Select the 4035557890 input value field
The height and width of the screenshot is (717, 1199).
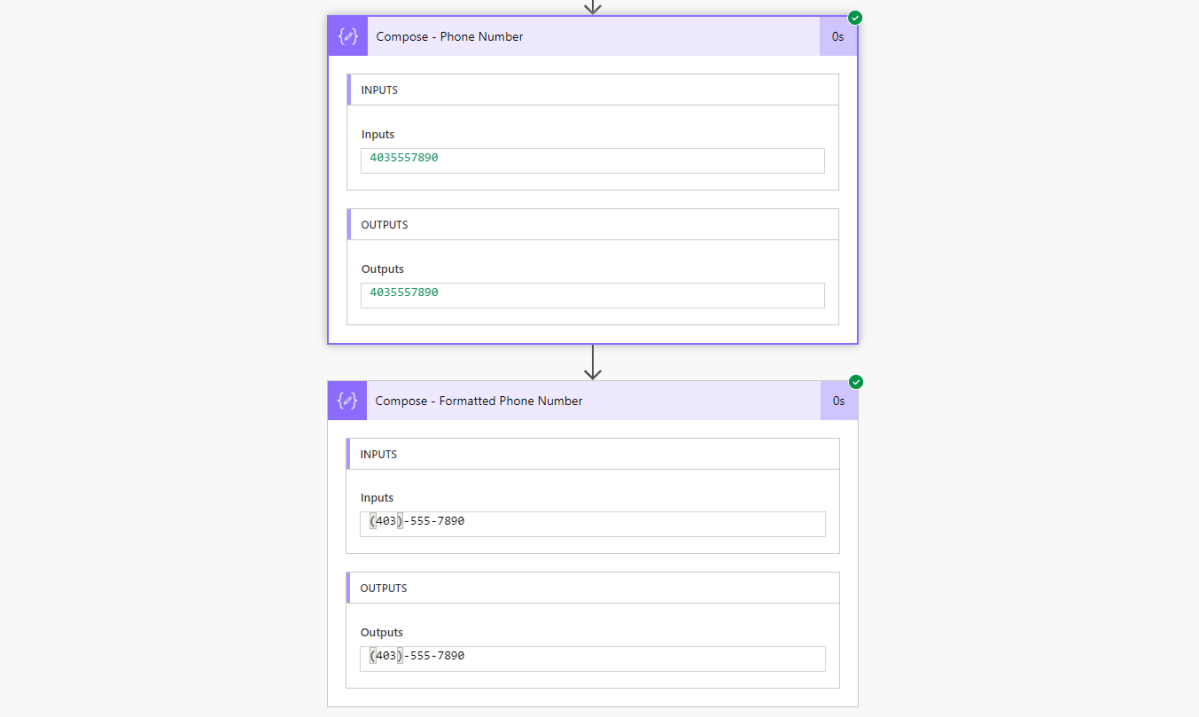pos(592,160)
